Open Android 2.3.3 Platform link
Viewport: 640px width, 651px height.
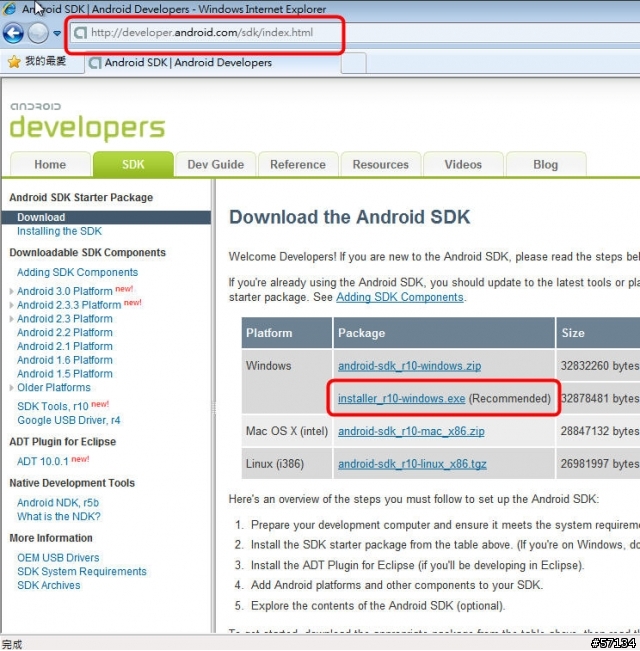(x=69, y=305)
